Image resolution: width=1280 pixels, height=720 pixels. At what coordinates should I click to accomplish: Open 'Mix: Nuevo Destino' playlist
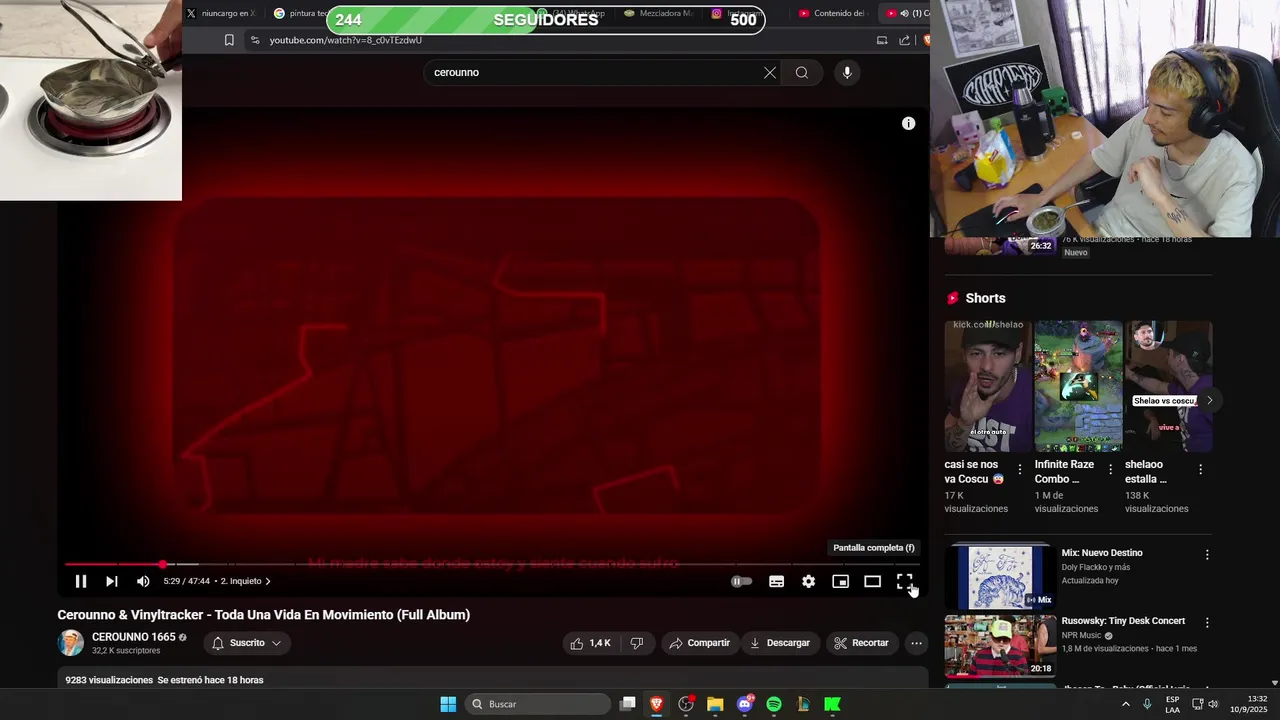pos(1102,553)
